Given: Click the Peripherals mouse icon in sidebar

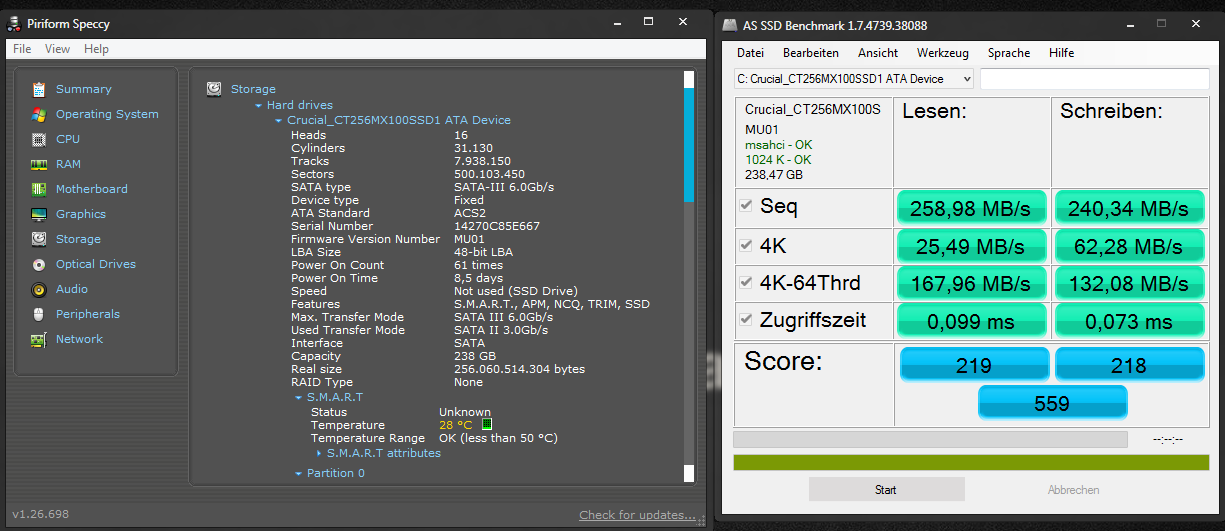Looking at the screenshot, I should pyautogui.click(x=39, y=314).
